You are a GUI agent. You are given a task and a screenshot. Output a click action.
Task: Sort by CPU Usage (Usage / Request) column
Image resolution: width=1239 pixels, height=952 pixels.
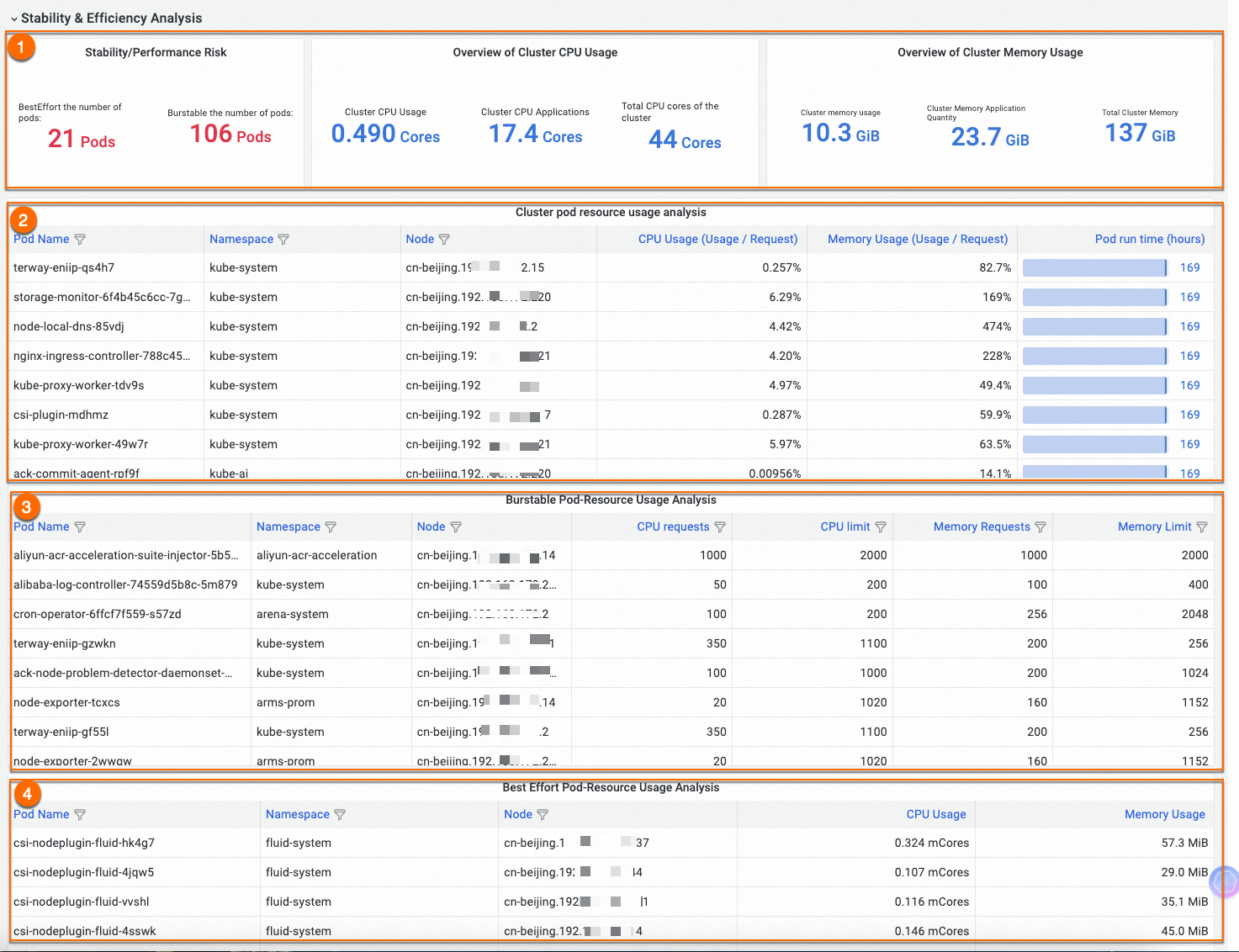pos(717,240)
